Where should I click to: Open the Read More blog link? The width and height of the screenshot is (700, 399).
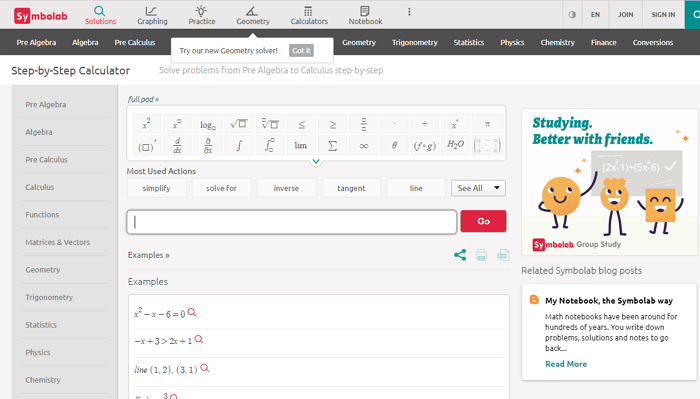pyautogui.click(x=566, y=364)
